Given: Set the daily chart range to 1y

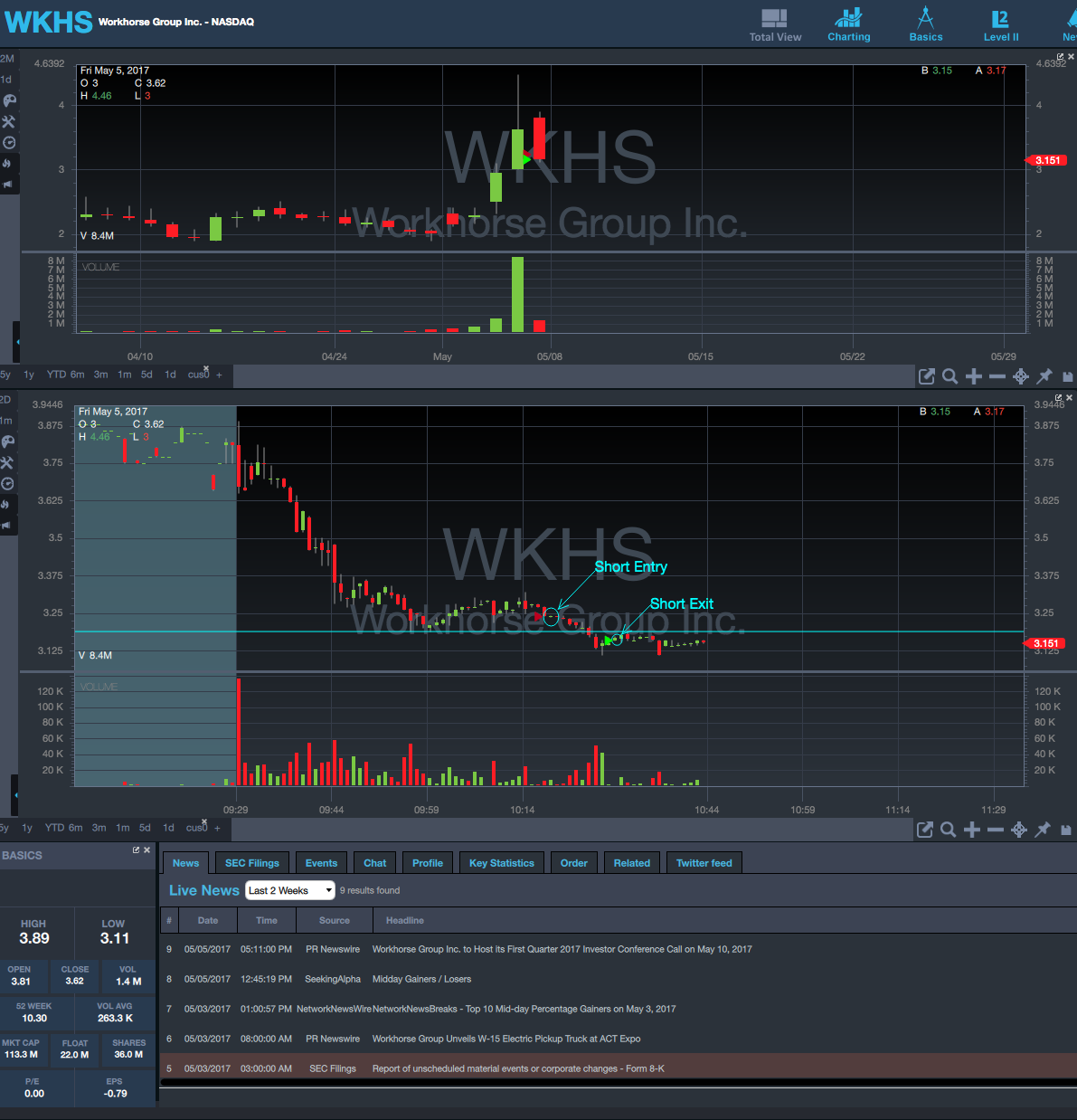Looking at the screenshot, I should tap(29, 375).
